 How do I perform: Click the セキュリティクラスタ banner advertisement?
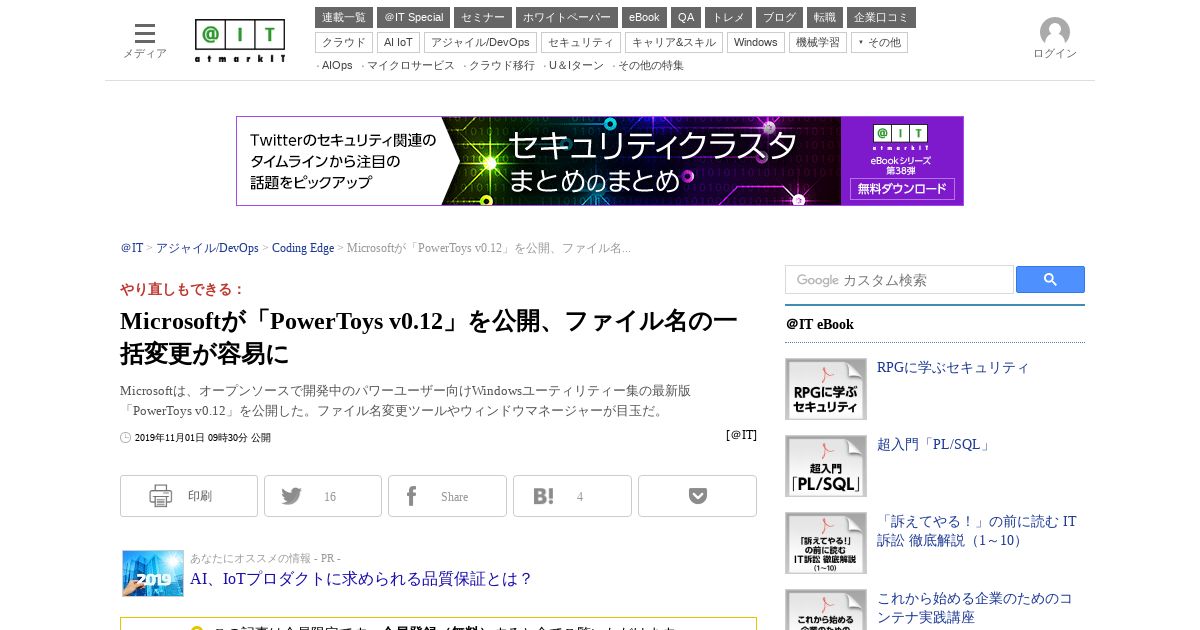coord(600,161)
